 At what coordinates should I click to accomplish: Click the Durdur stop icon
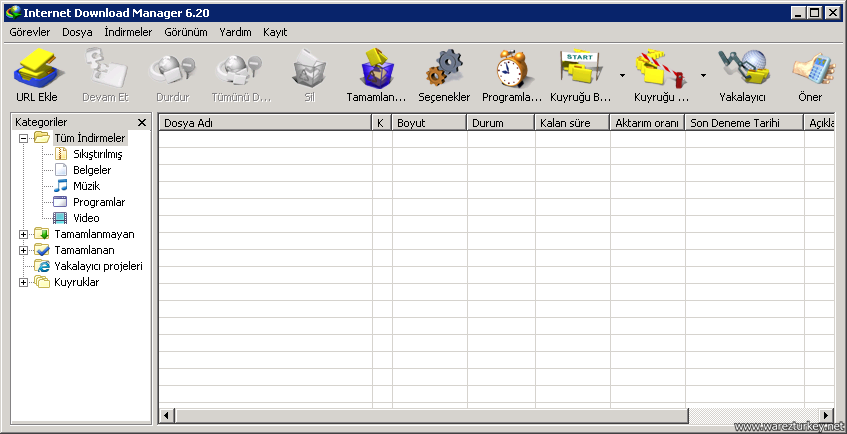172,69
